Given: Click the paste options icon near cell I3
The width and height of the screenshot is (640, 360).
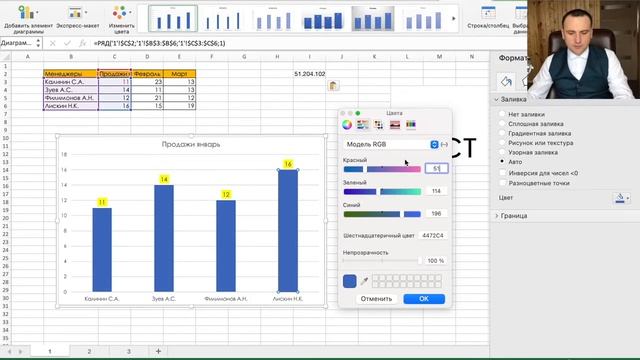Looking at the screenshot, I should point(333,86).
